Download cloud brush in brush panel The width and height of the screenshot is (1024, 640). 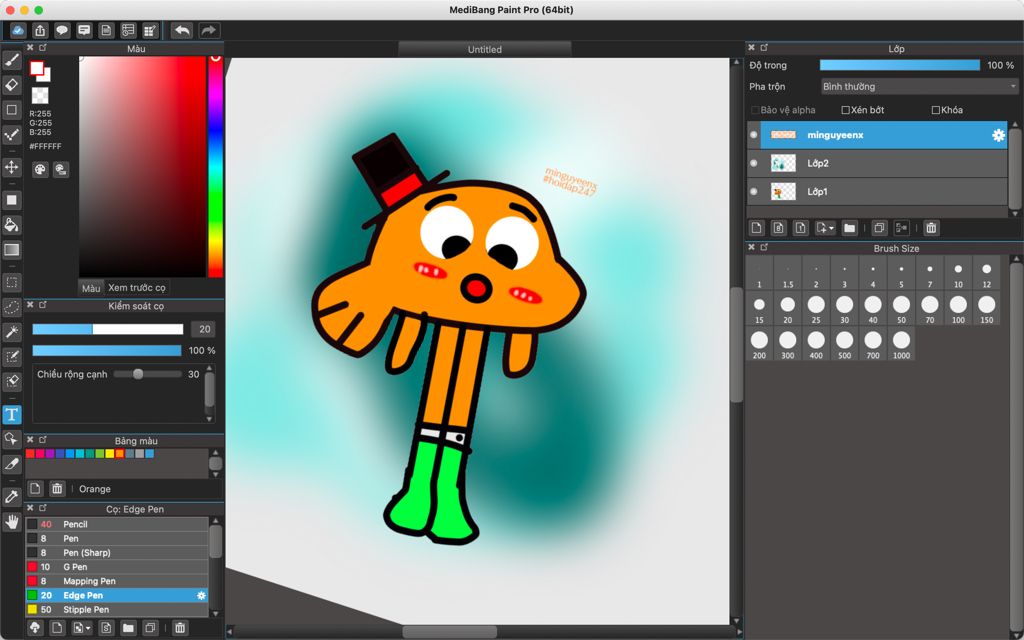[35, 628]
